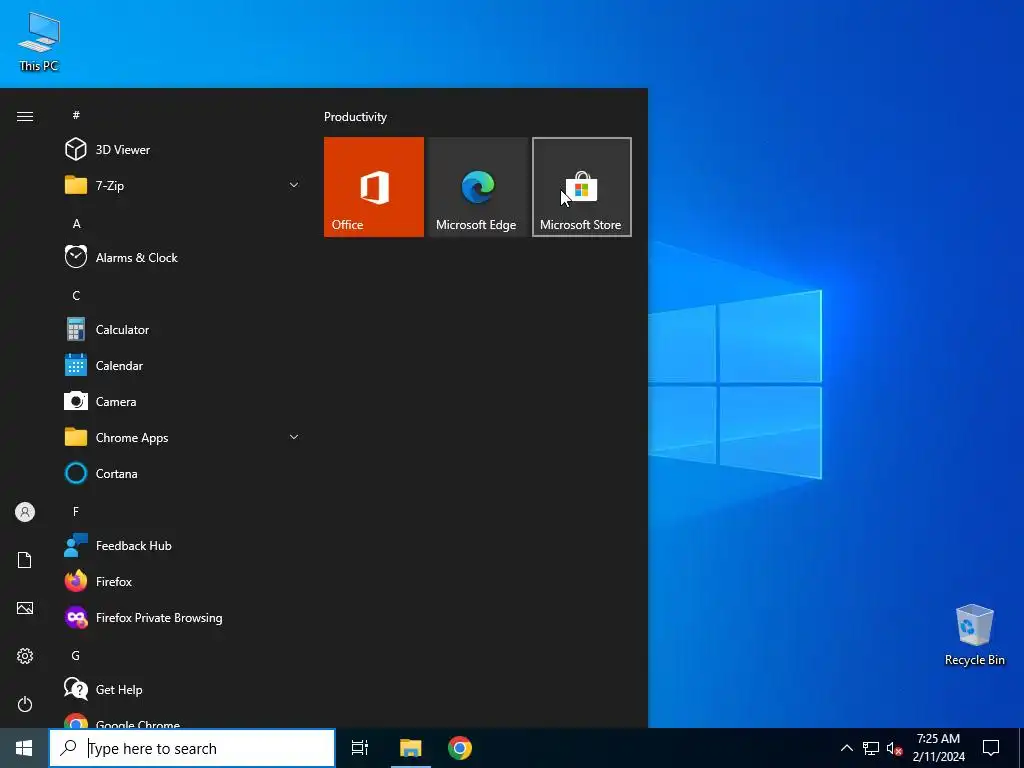This screenshot has width=1024, height=768.
Task: Click the 'C' letter group header
Action: click(76, 295)
